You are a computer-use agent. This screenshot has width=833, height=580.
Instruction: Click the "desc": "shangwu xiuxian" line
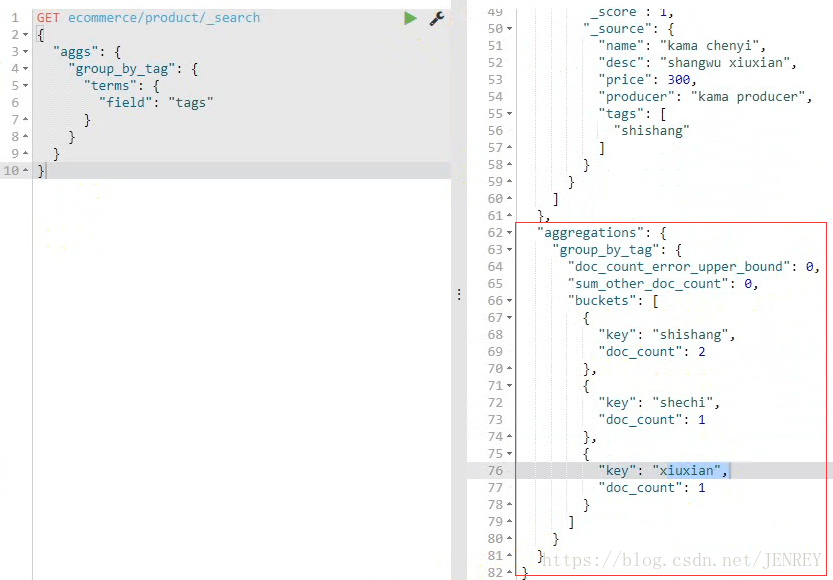[x=698, y=63]
